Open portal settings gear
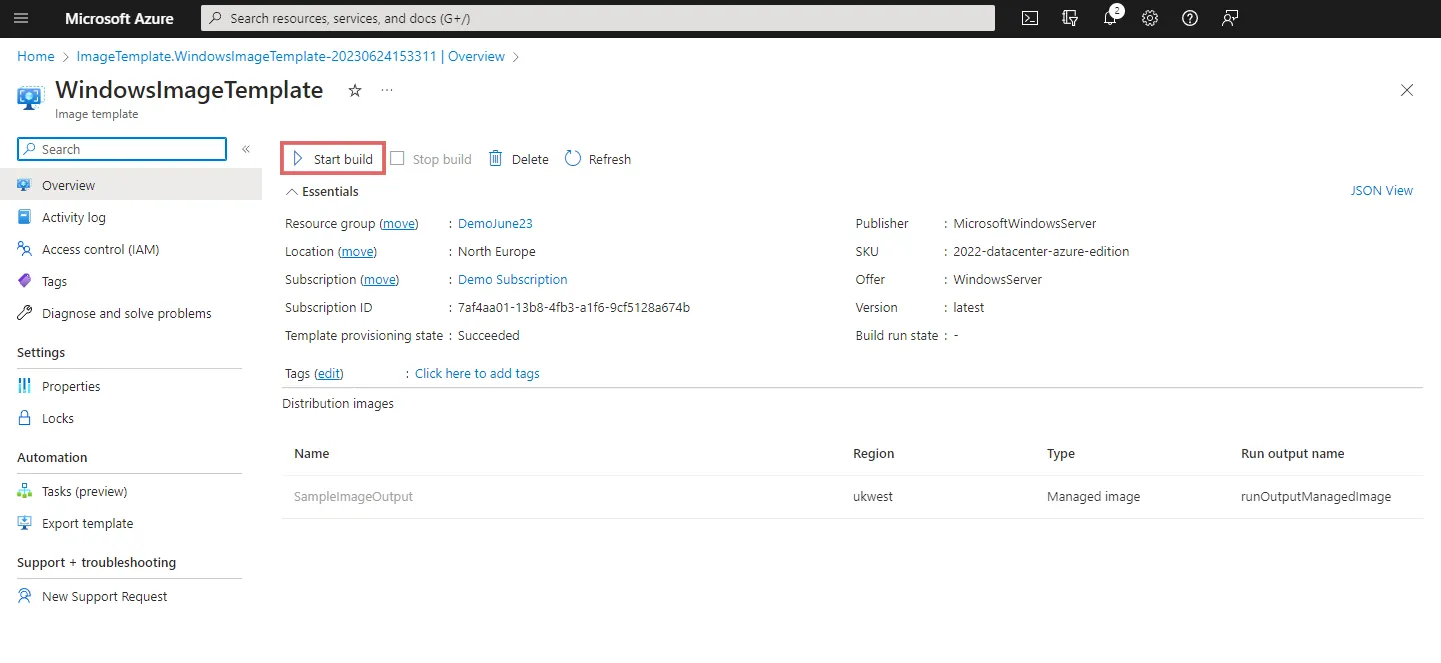The height and width of the screenshot is (663, 1441). (1150, 18)
